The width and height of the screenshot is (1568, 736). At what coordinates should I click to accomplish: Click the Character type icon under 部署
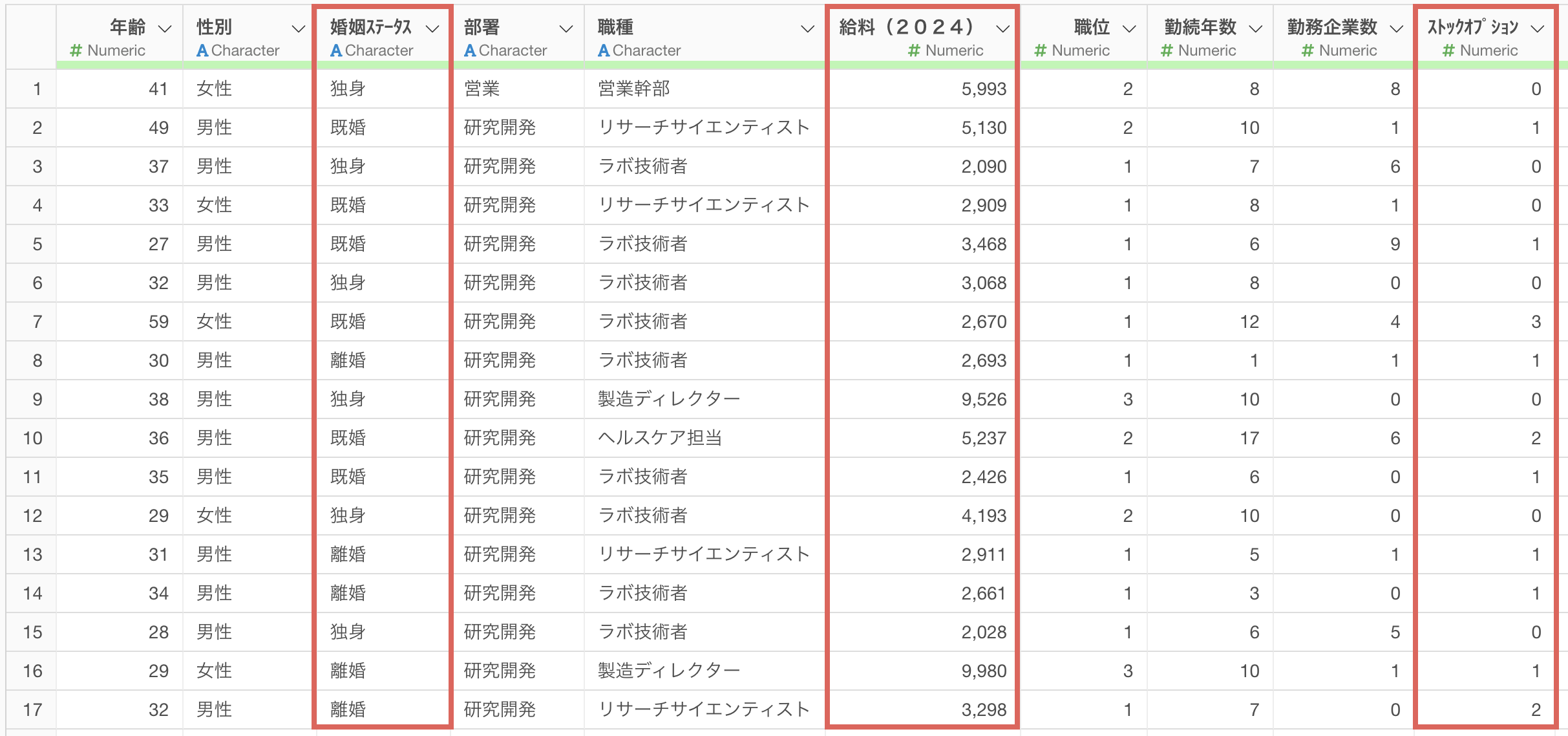470,50
